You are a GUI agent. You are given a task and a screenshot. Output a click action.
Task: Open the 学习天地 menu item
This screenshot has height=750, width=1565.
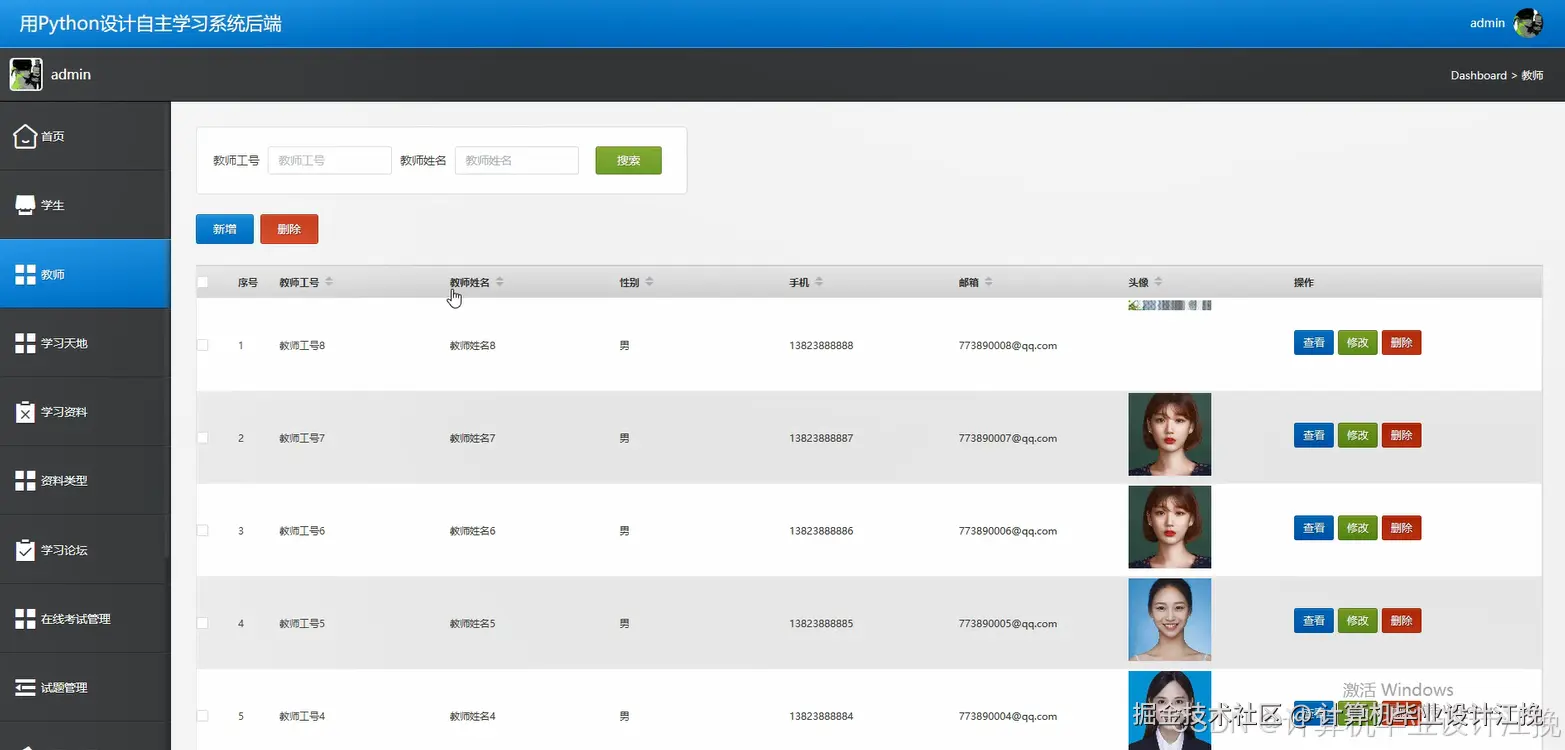click(85, 343)
